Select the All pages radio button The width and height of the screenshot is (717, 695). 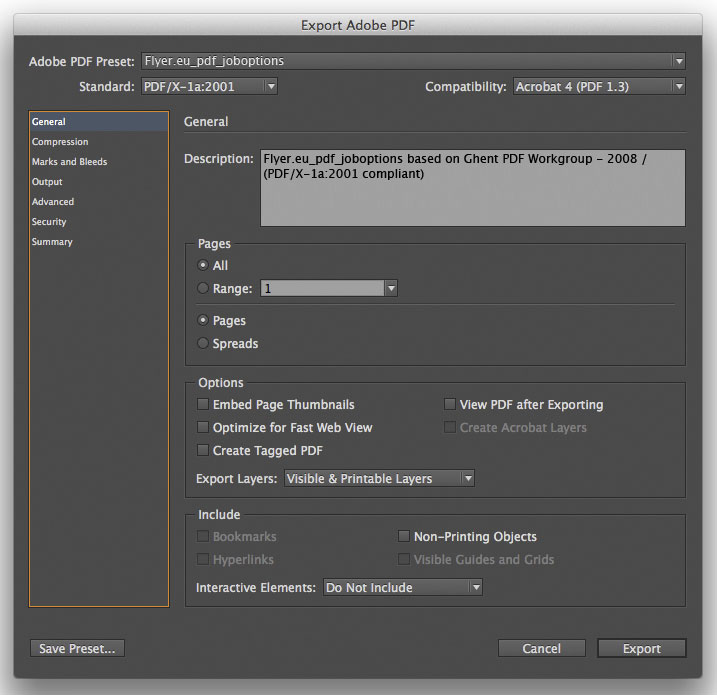[203, 265]
